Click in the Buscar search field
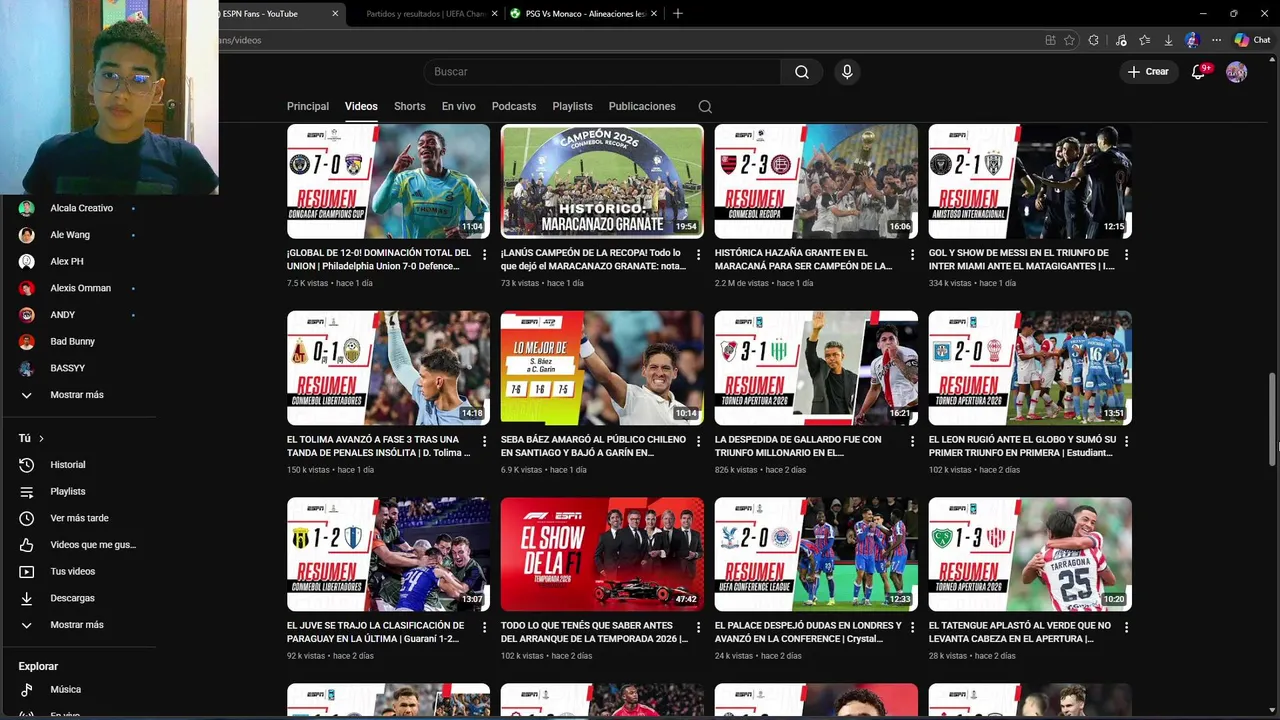 point(605,72)
